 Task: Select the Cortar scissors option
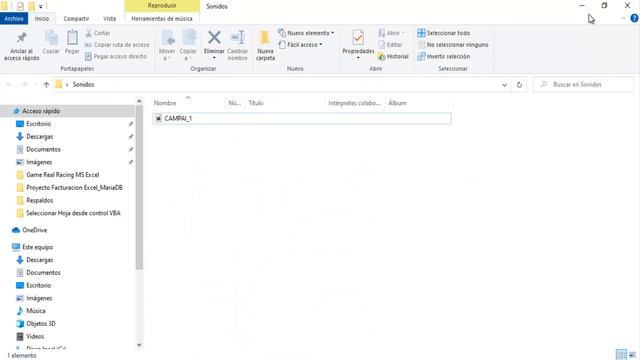(x=98, y=33)
